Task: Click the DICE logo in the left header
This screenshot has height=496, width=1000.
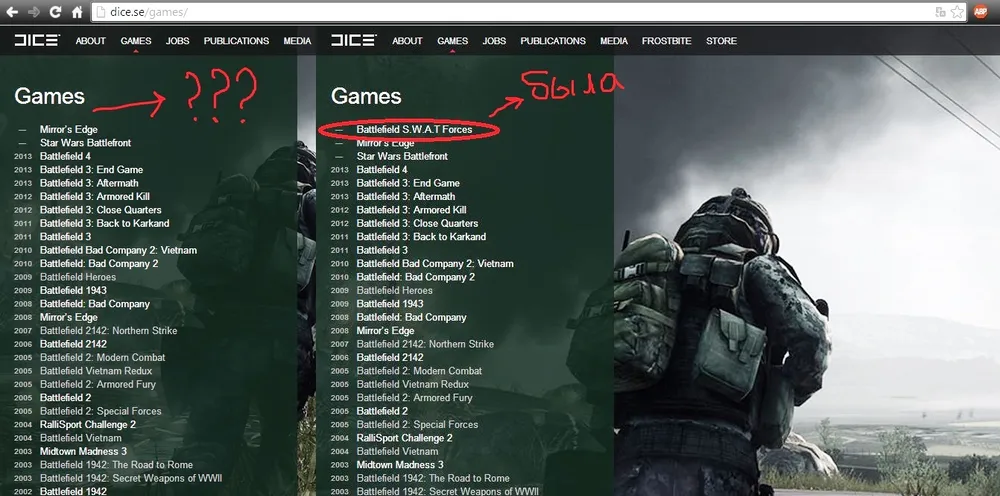Action: point(37,40)
